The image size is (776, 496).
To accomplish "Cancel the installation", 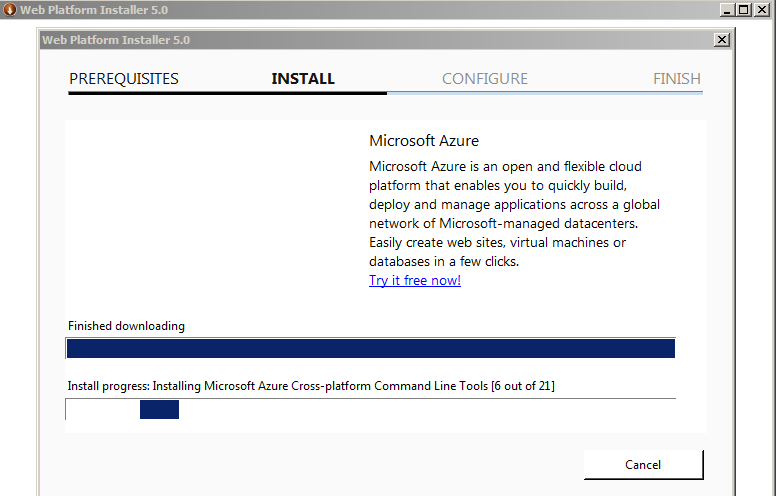I will coord(643,465).
